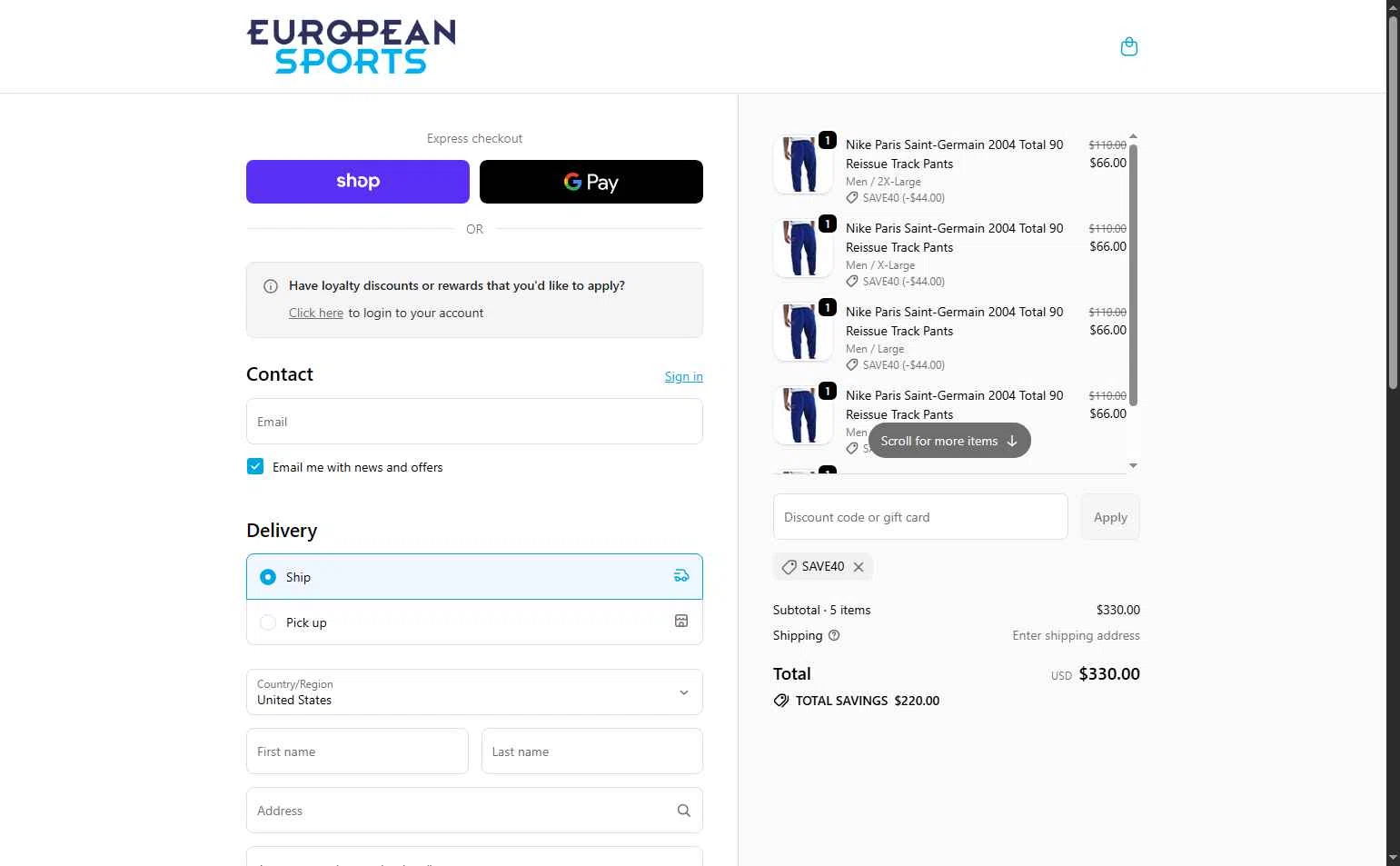Click the Contact heading
Viewport: 1400px width, 866px height.
(x=280, y=374)
